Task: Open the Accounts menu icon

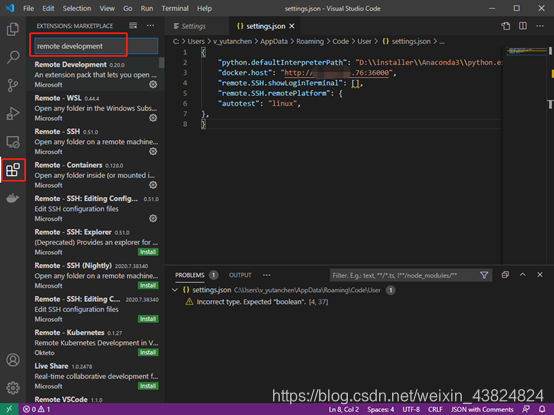Action: pyautogui.click(x=13, y=360)
